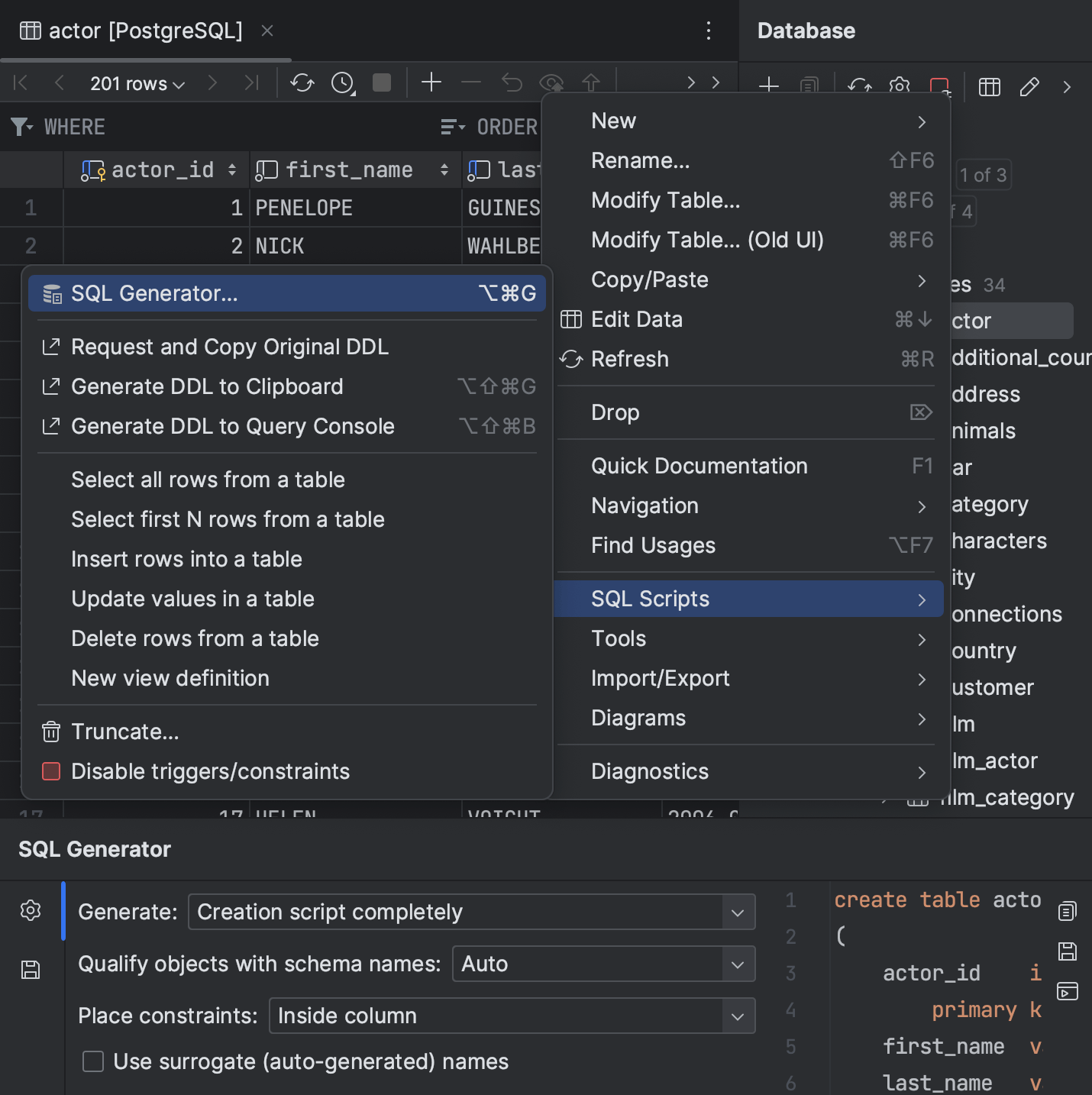Click the pencil edit icon in Database toolbar
Image resolution: width=1092 pixels, height=1095 pixels.
click(x=1029, y=87)
